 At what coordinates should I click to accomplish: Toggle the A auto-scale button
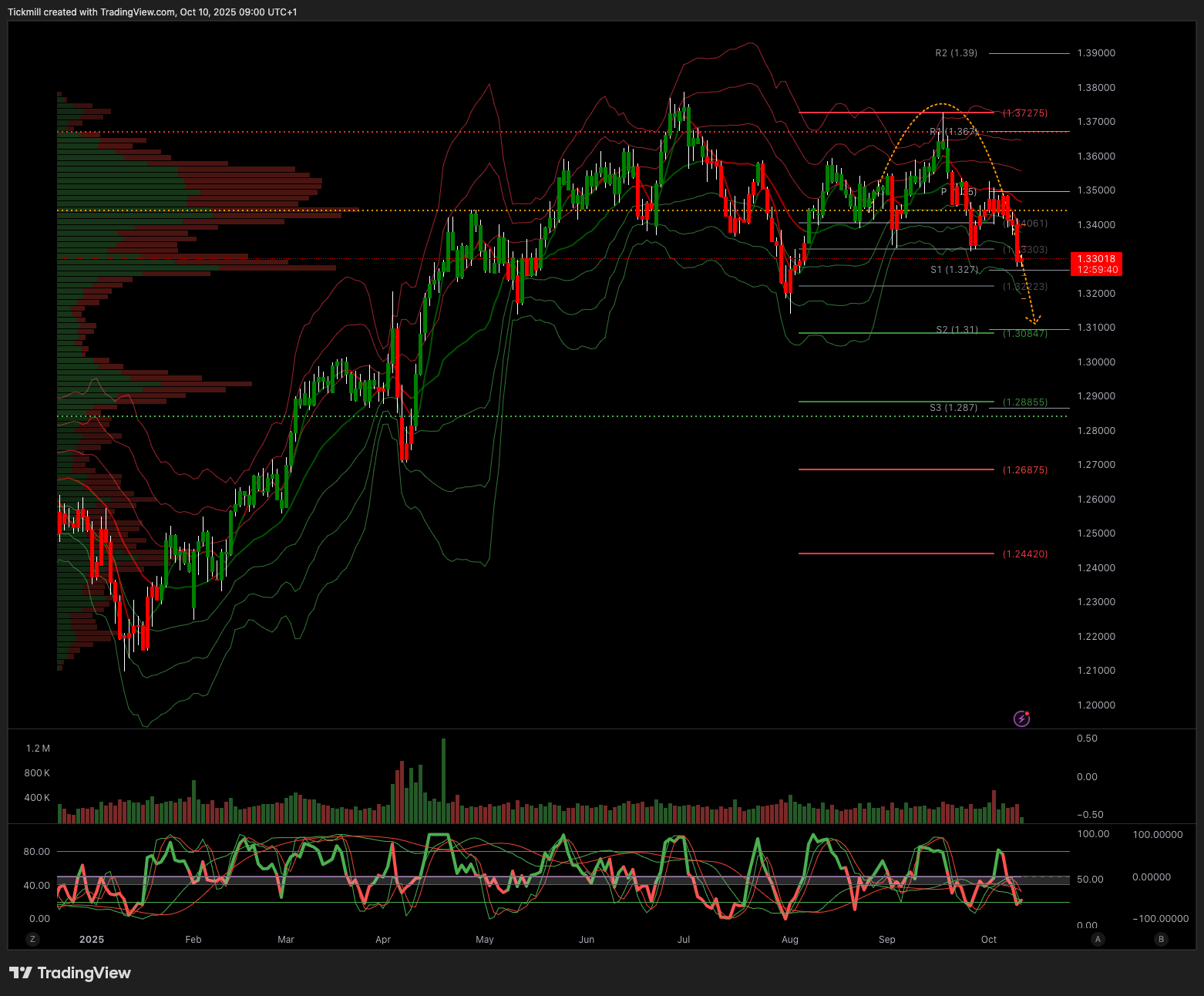(1098, 939)
